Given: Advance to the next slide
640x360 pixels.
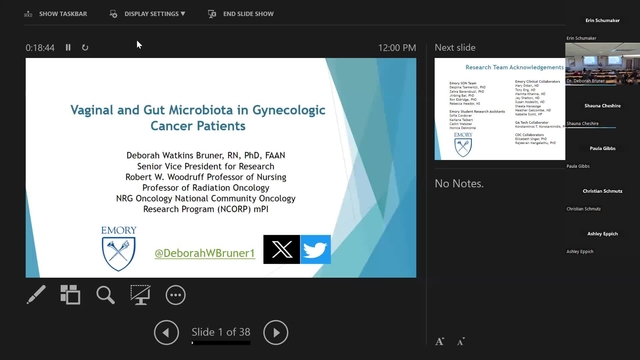Looking at the screenshot, I should point(276,333).
